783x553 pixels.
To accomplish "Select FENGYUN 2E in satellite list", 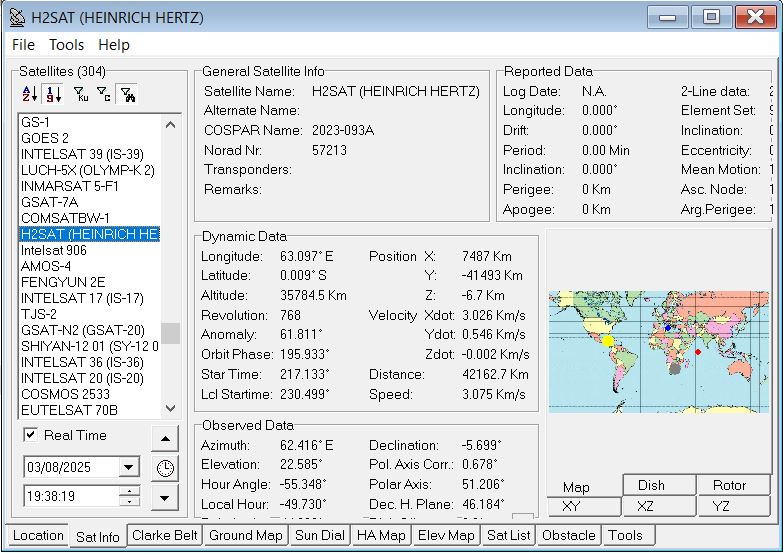I will [90, 282].
